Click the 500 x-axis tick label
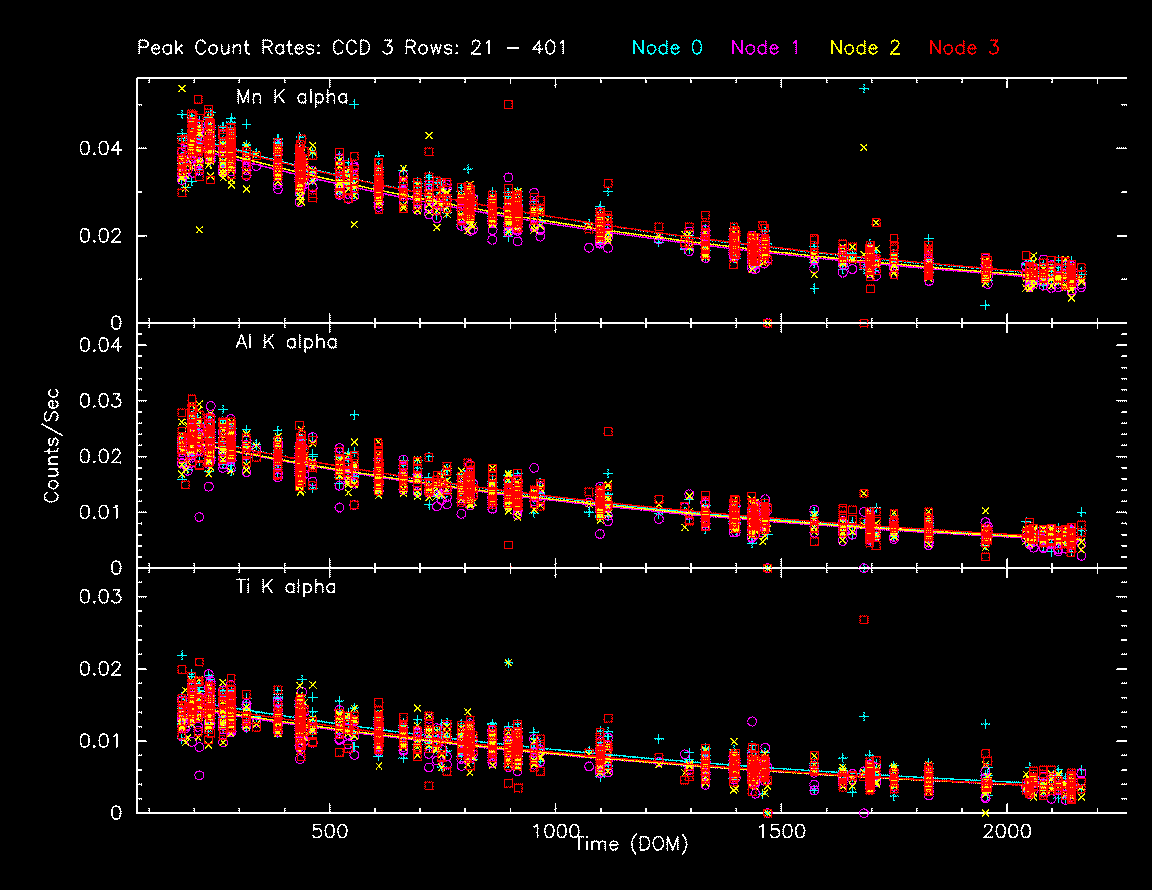This screenshot has height=890, width=1152. (330, 832)
